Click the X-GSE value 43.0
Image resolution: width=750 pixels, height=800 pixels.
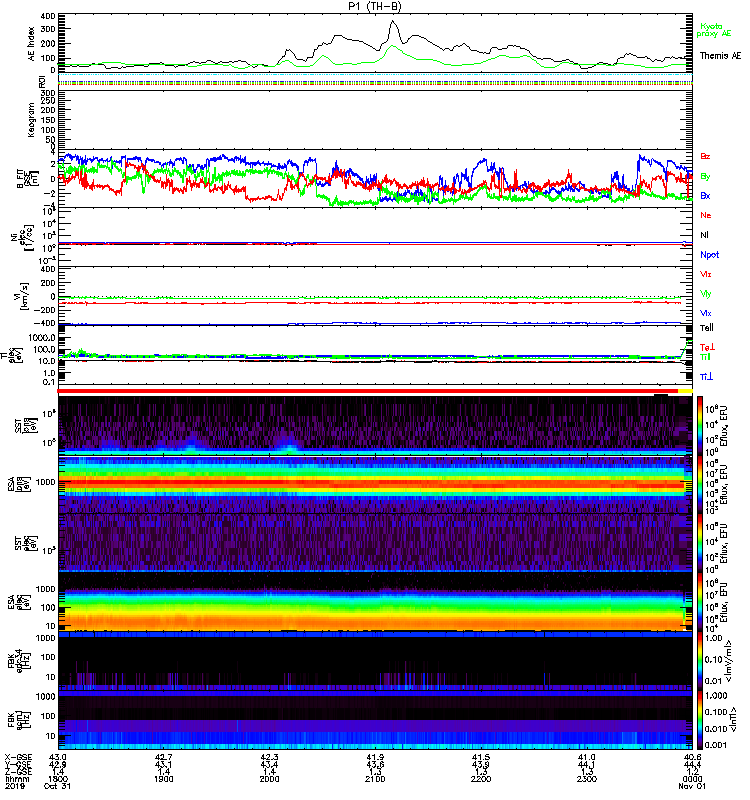click(x=58, y=757)
